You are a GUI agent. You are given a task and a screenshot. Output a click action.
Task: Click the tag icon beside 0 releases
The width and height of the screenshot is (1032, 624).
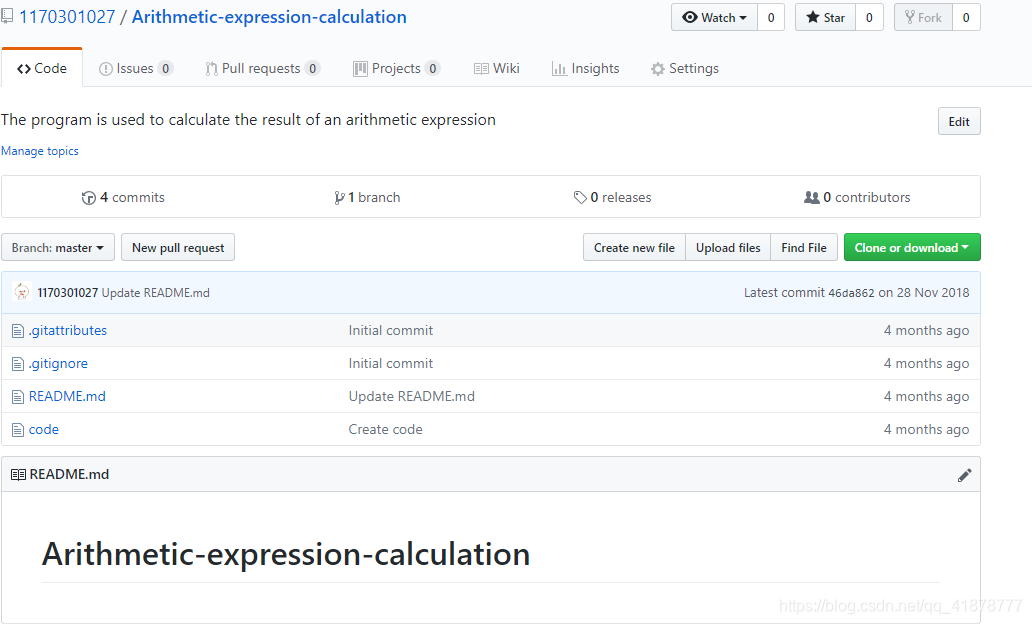580,197
